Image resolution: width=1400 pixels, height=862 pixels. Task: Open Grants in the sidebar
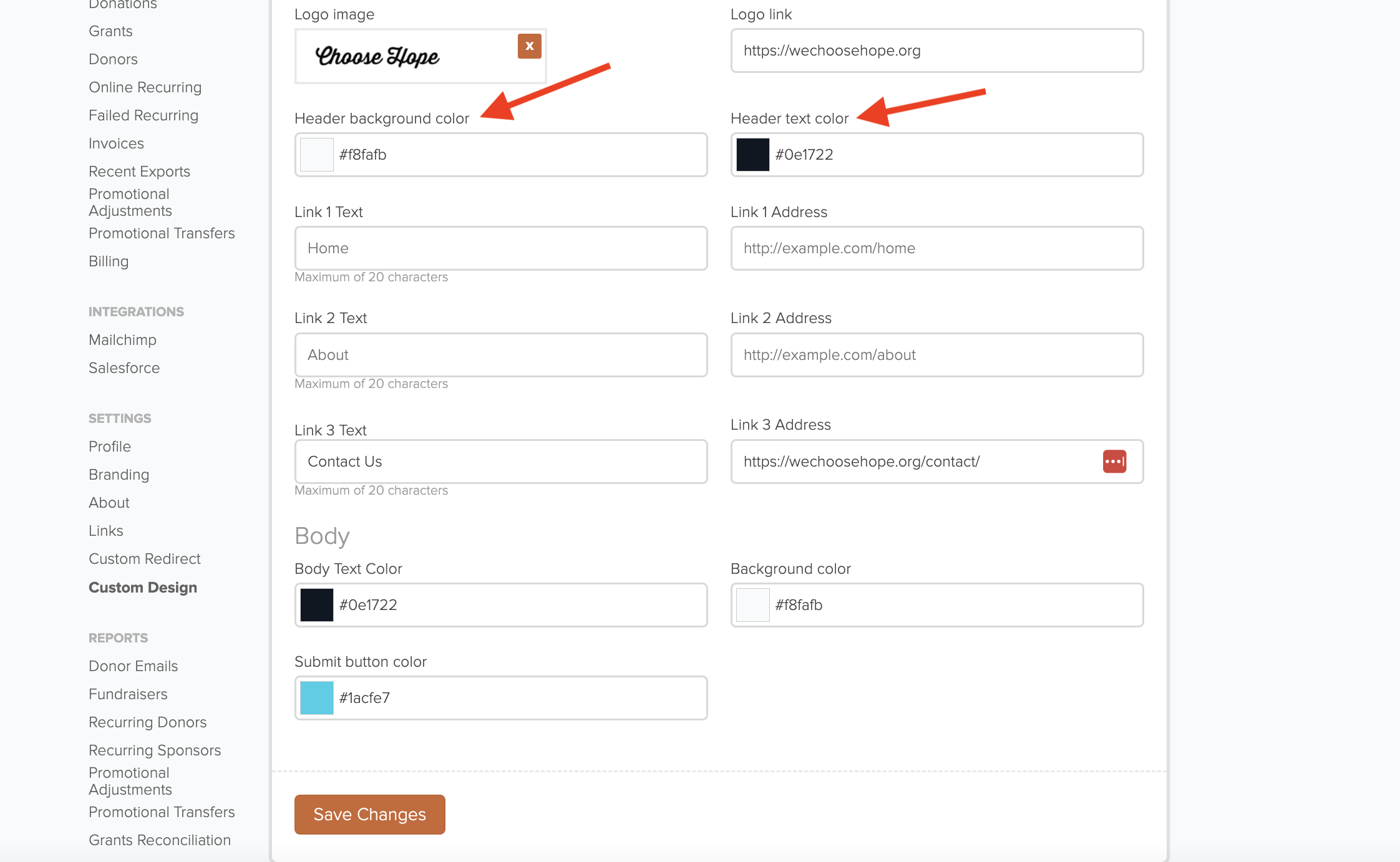110,31
